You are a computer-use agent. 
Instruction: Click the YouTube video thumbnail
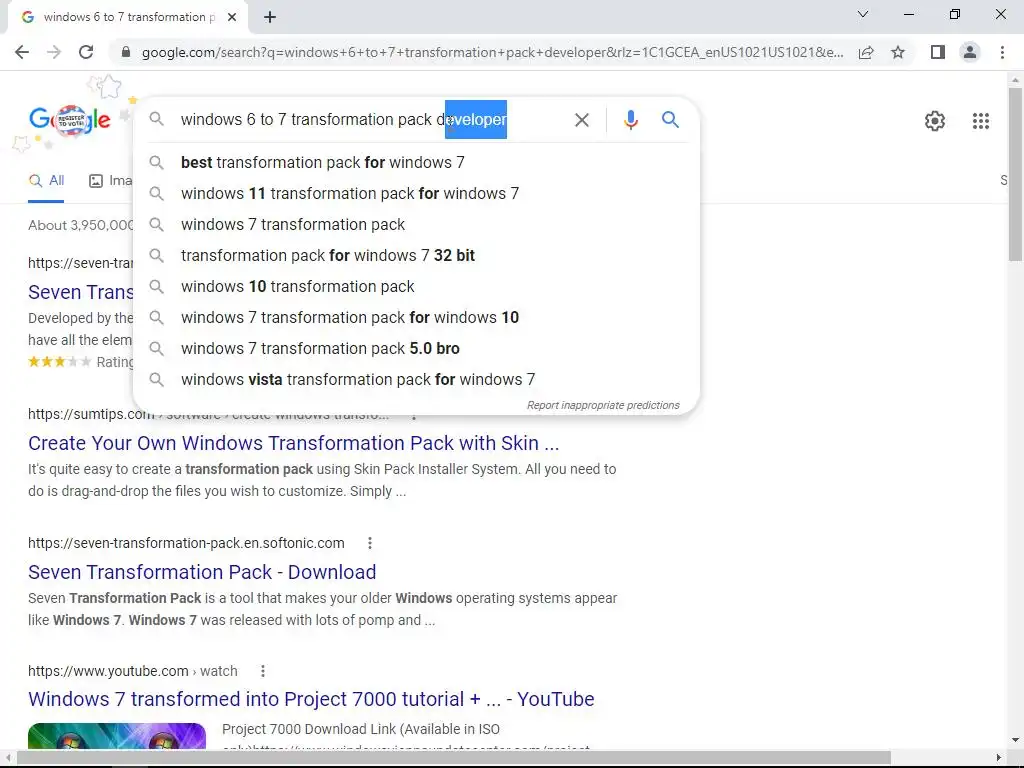[117, 736]
